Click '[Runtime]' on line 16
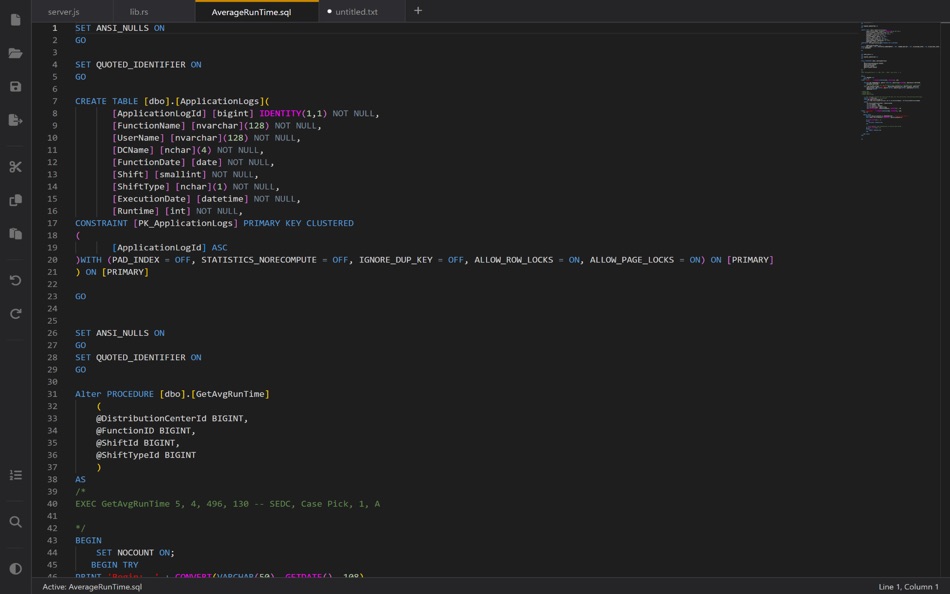950x594 pixels. [x=135, y=211]
